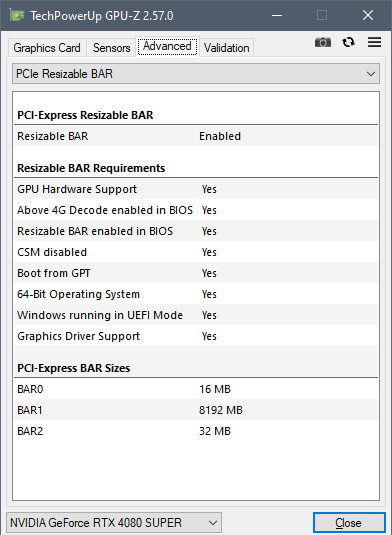Click the refresh arrows icon

point(348,42)
